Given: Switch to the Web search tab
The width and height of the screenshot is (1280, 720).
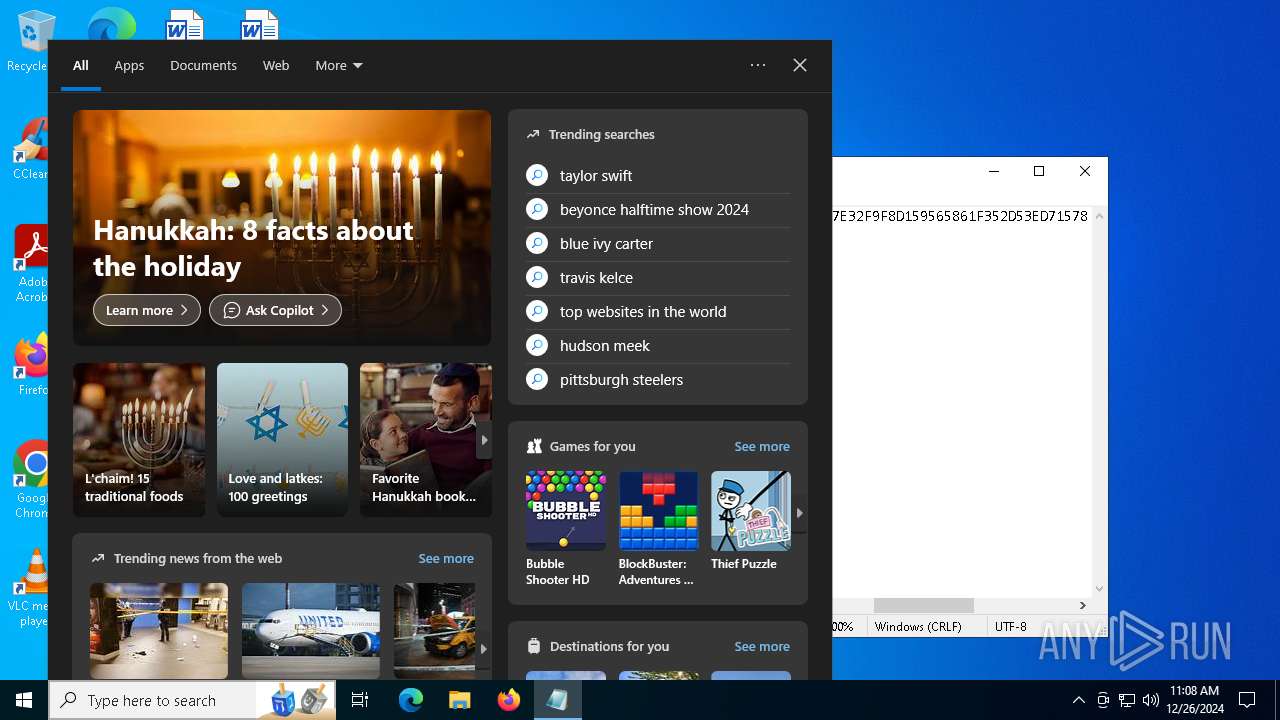Looking at the screenshot, I should point(276,65).
